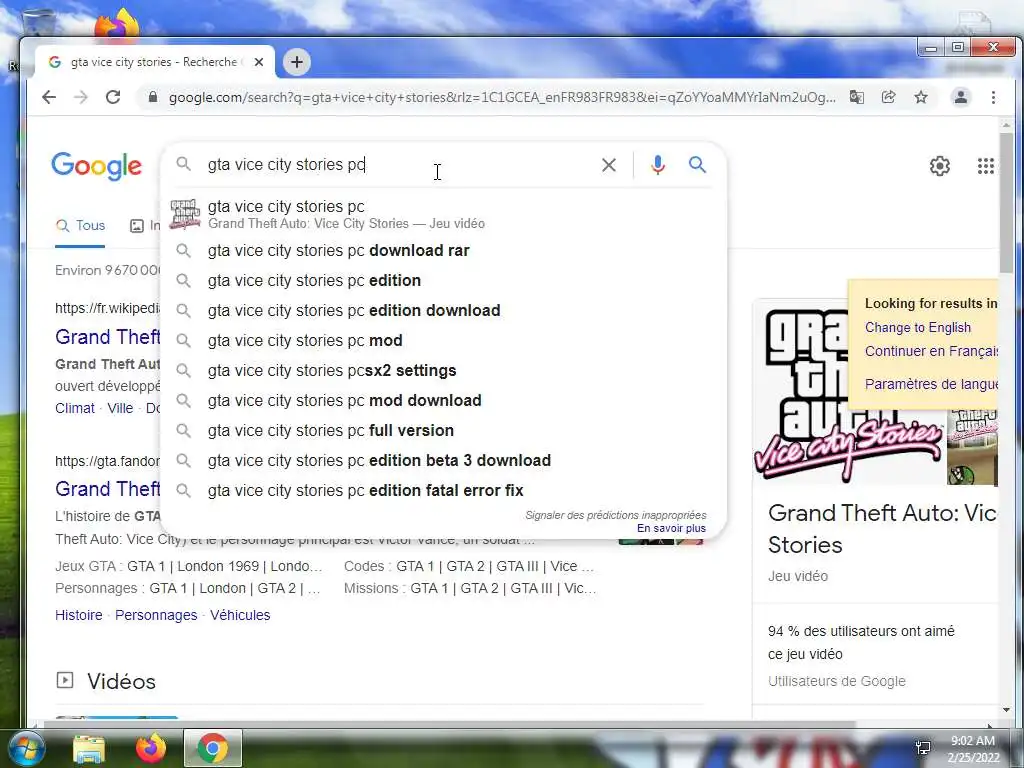Click the video icon beside Vidéos heading

tap(65, 680)
